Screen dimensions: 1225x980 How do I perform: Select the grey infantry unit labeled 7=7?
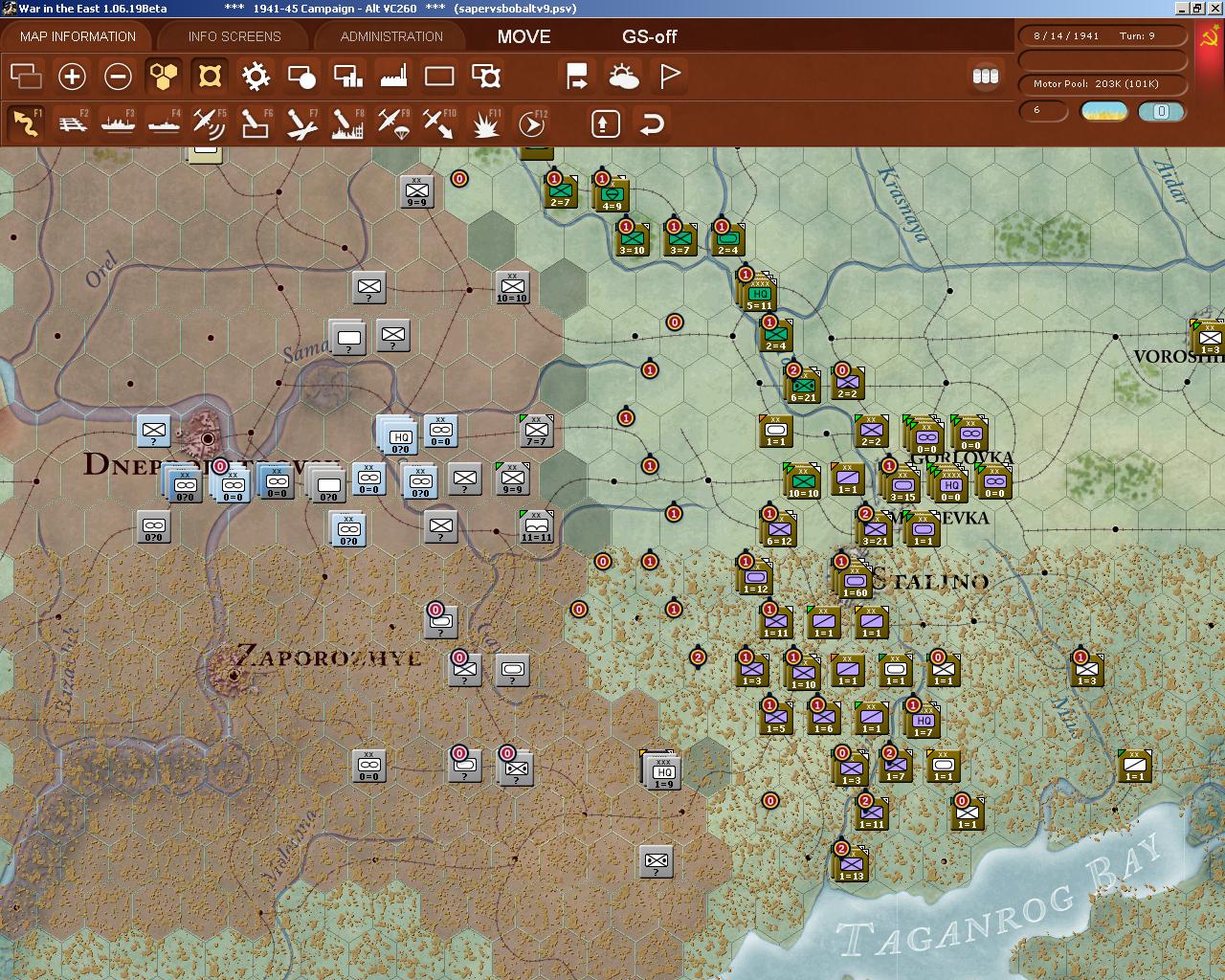tap(537, 431)
